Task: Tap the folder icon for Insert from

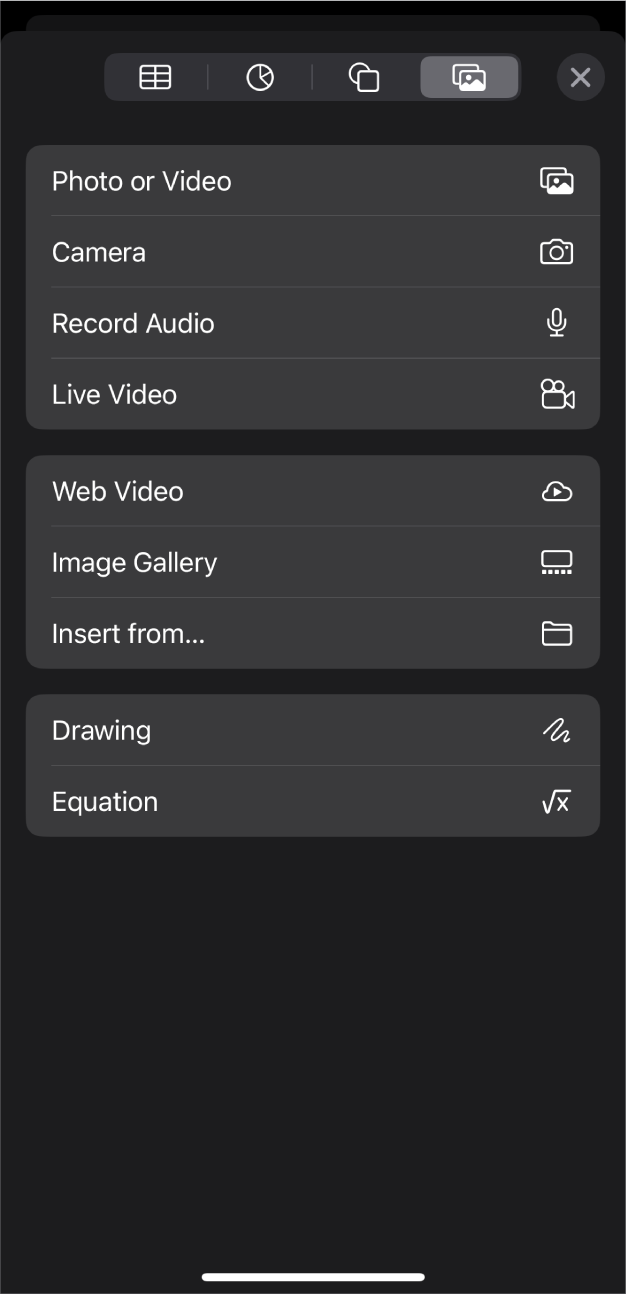Action: [557, 632]
